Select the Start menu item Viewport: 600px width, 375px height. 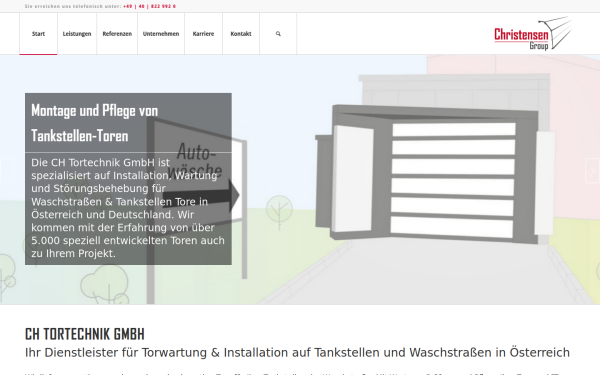[x=38, y=34]
